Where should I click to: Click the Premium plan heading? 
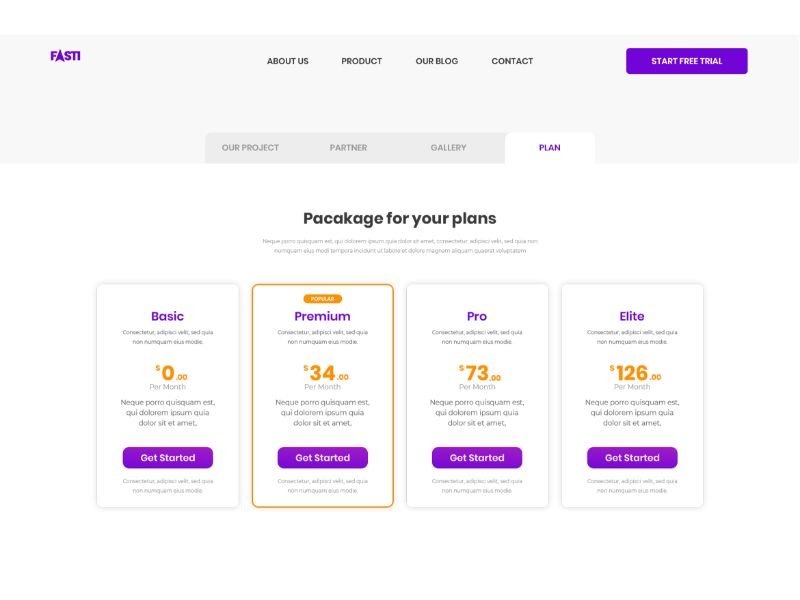(x=322, y=316)
